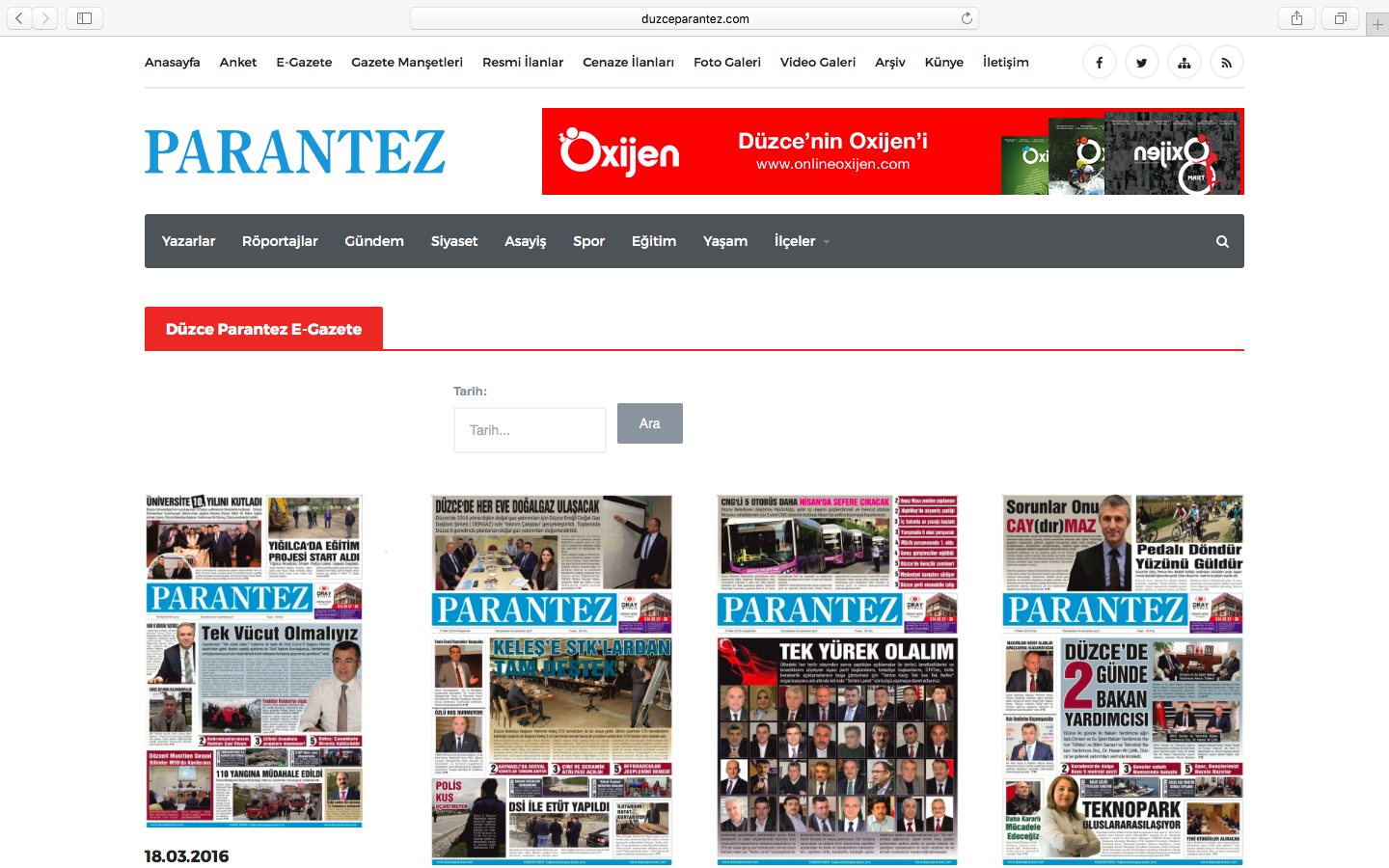Image resolution: width=1389 pixels, height=868 pixels.
Task: Click the 18.03.2016 date label
Action: pos(187,856)
